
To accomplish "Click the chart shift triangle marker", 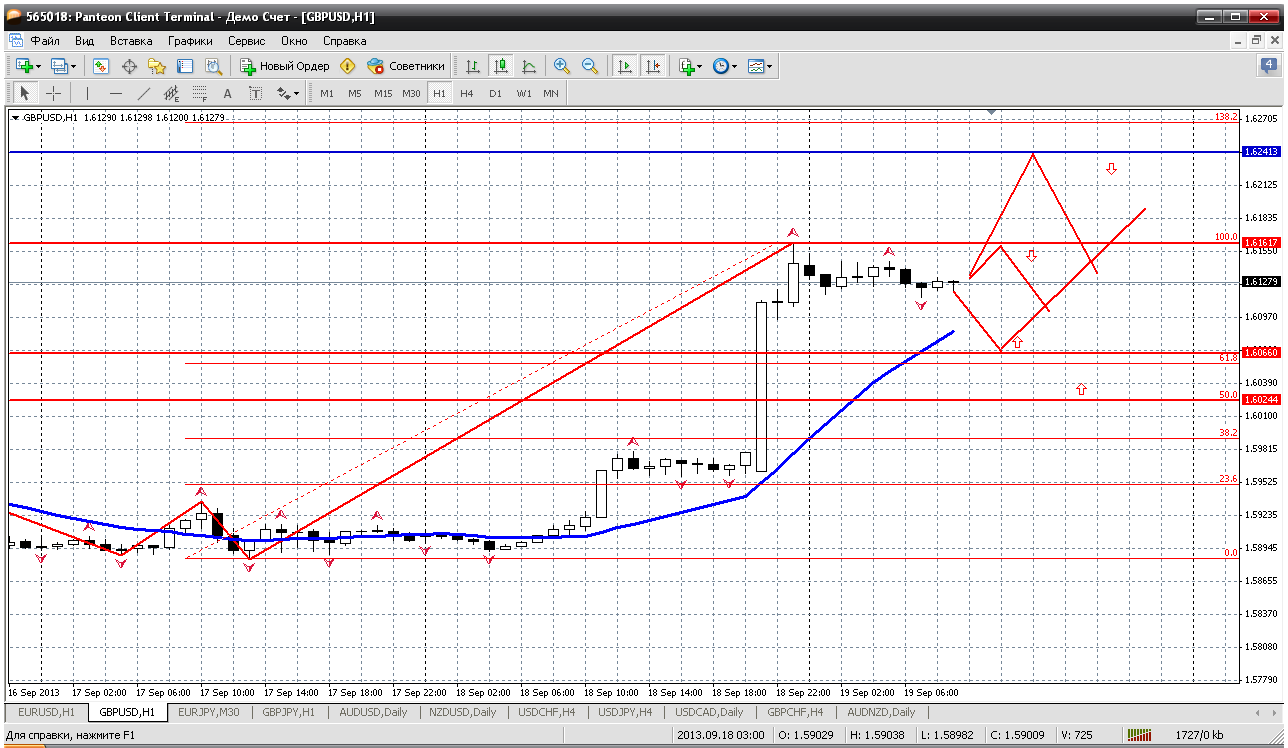I will tap(992, 112).
